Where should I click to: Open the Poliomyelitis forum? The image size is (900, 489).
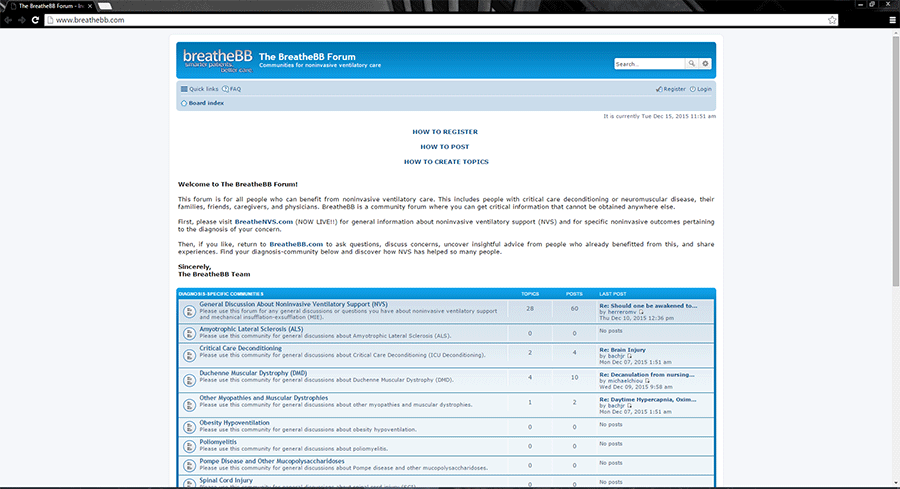tap(218, 441)
